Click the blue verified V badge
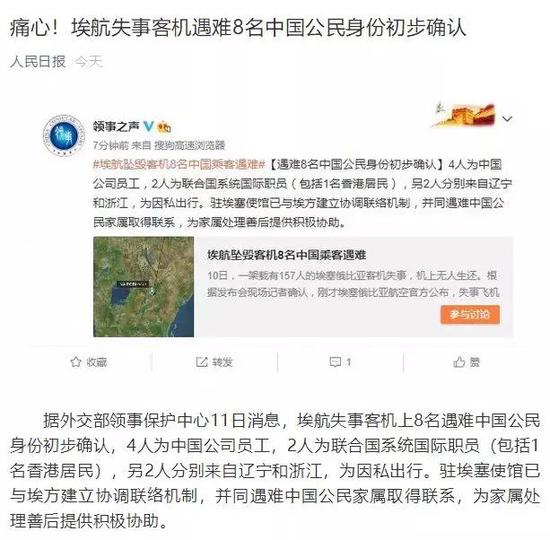 click(148, 126)
